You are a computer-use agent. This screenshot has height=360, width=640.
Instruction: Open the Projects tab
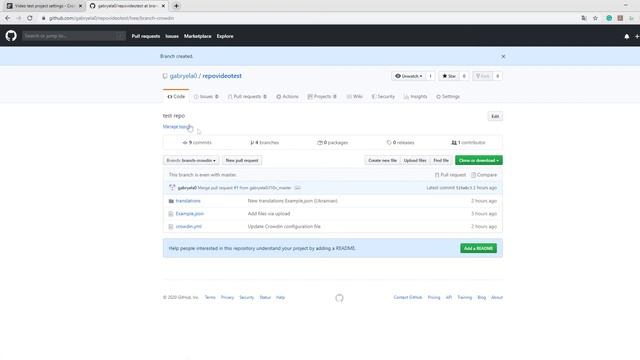[x=322, y=97]
